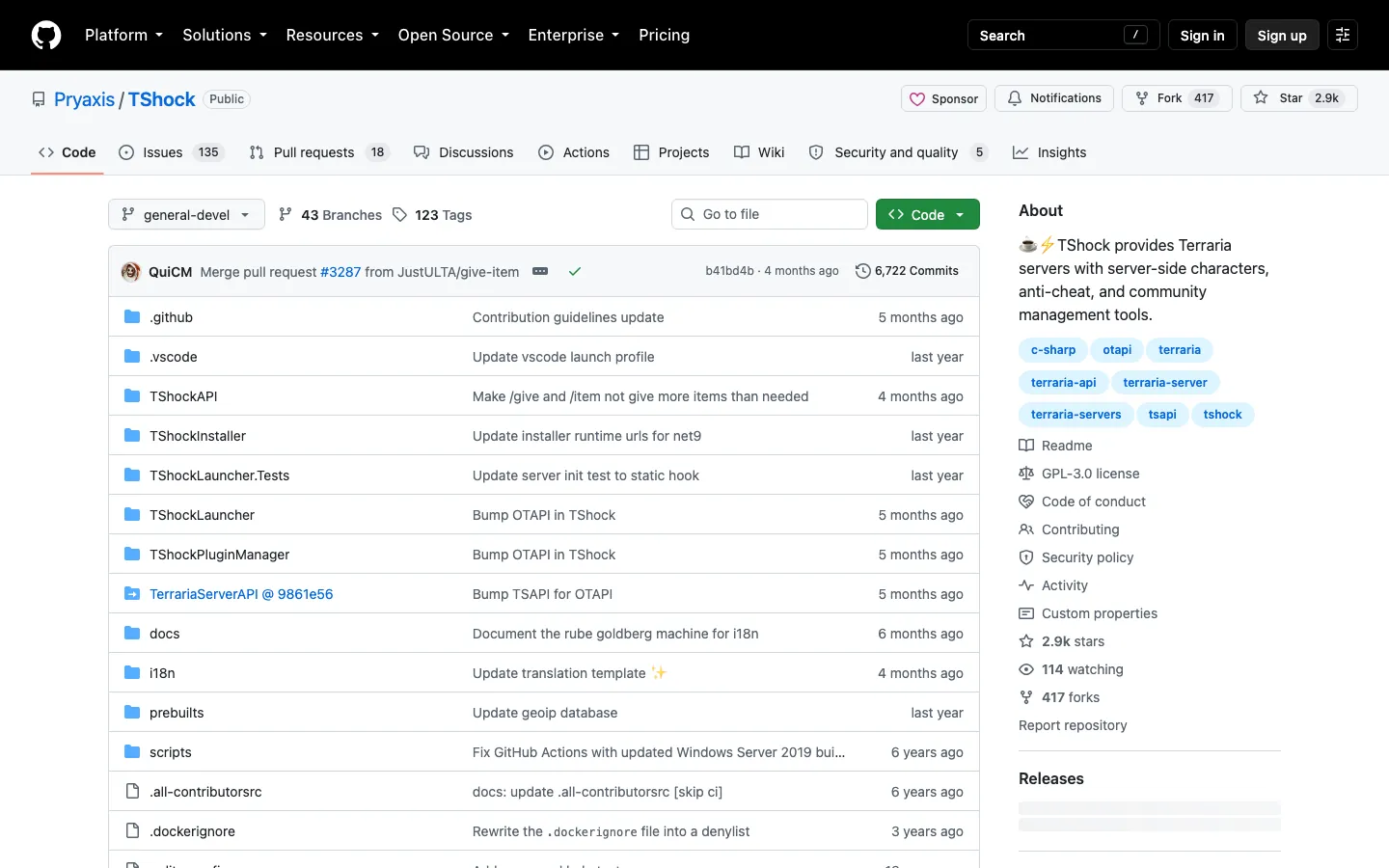Select the terraria-server topic tag
1389x868 pixels.
coord(1165,383)
